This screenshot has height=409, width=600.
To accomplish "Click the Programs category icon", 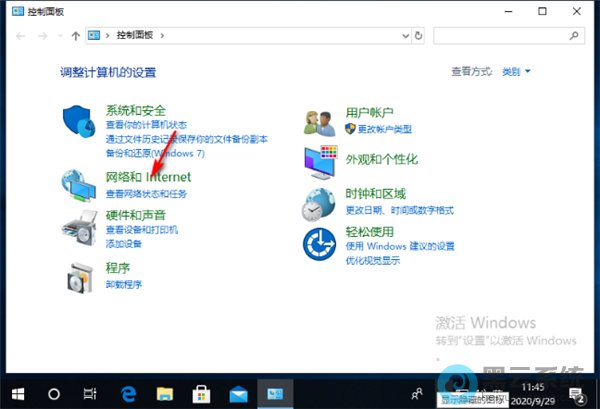I will [80, 276].
